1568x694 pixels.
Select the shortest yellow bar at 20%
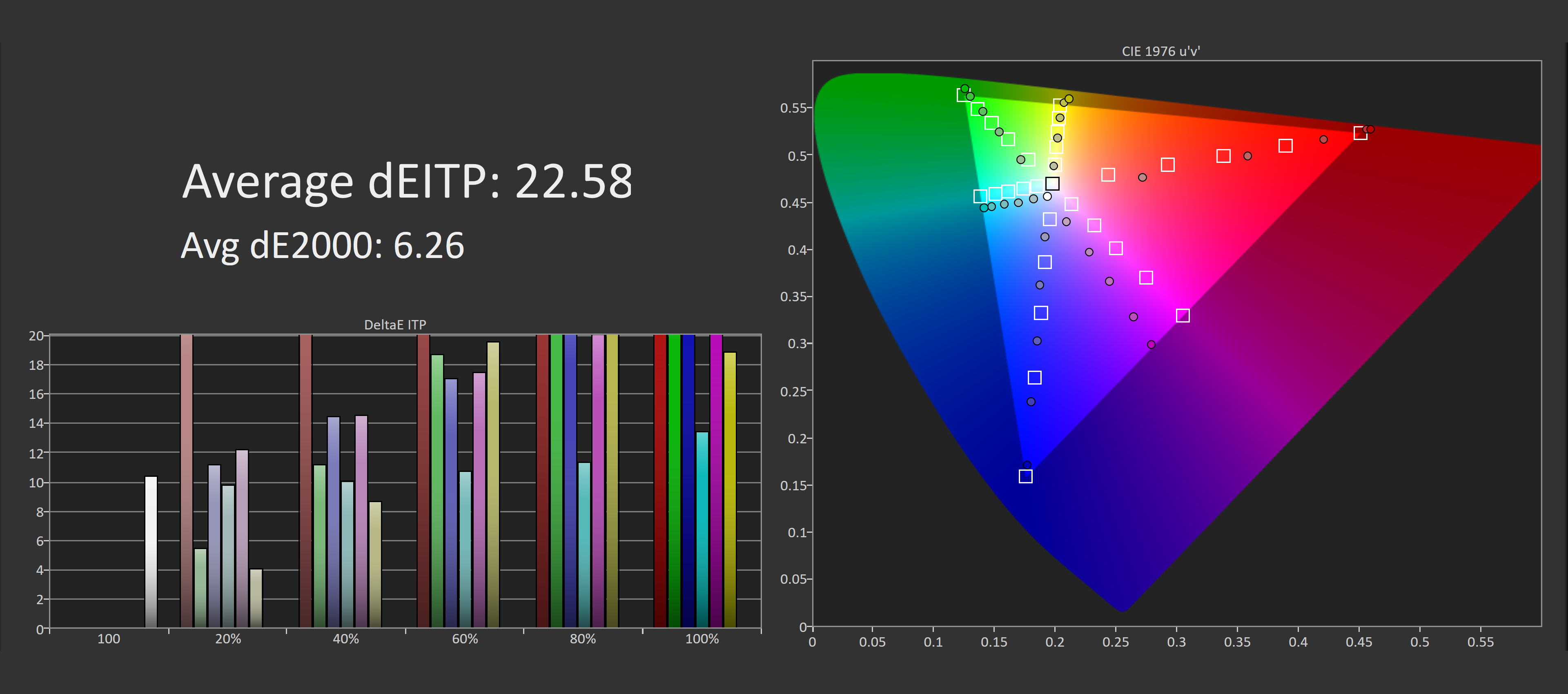(x=256, y=598)
